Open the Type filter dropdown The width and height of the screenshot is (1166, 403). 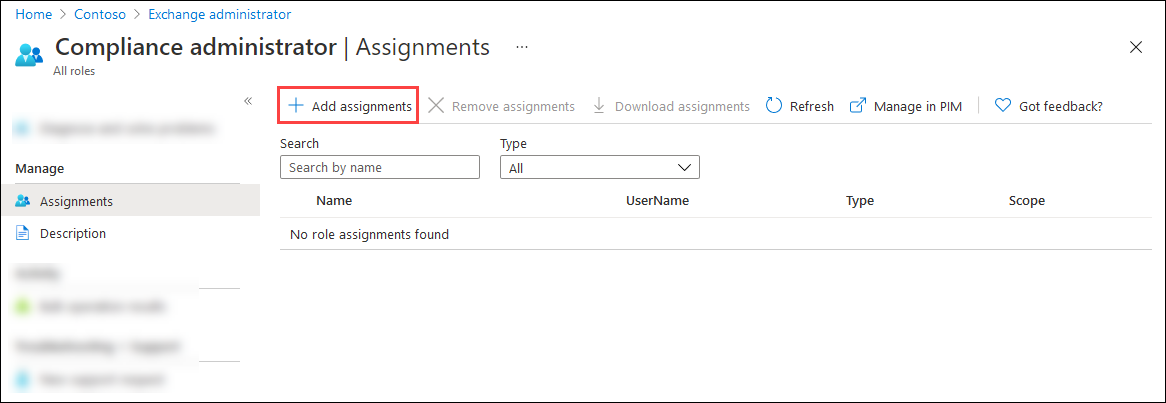click(x=599, y=168)
